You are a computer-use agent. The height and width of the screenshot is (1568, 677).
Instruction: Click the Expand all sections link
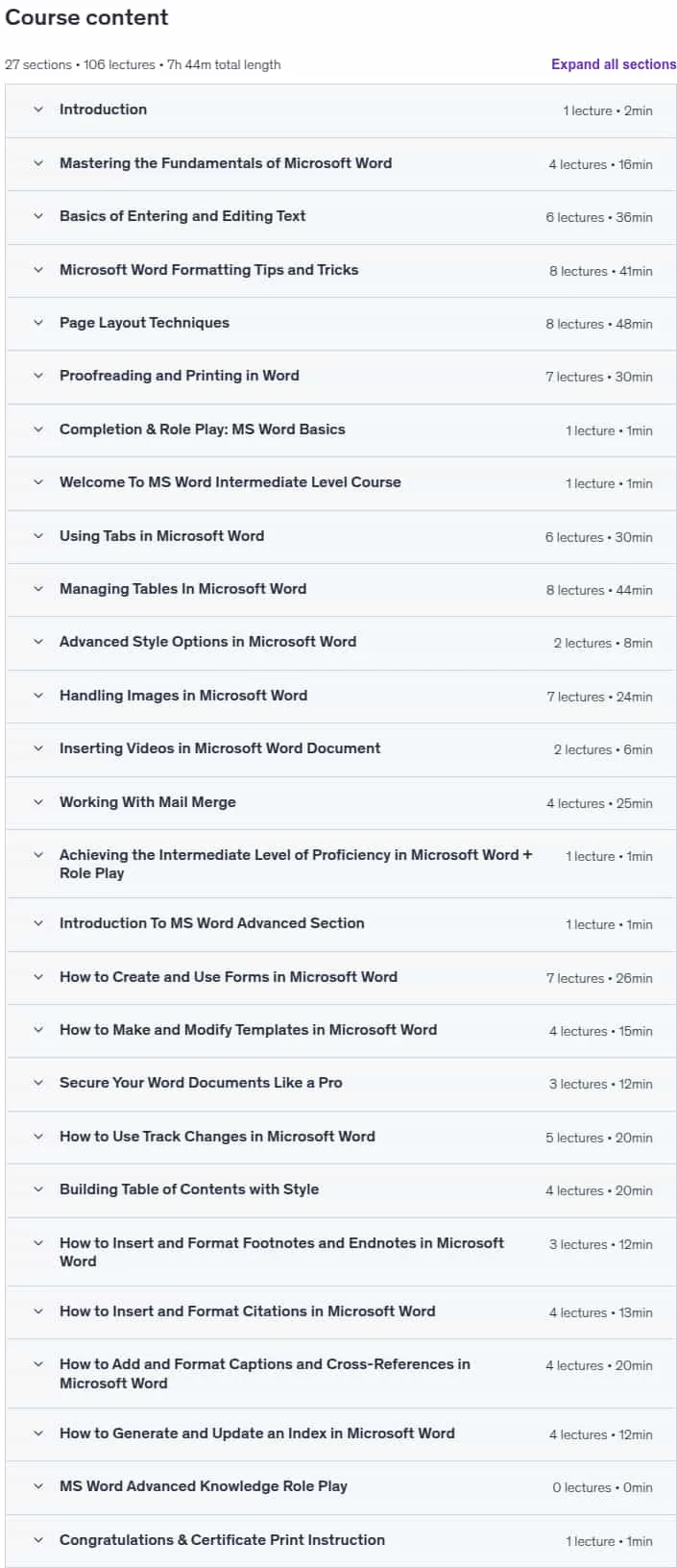click(x=614, y=64)
